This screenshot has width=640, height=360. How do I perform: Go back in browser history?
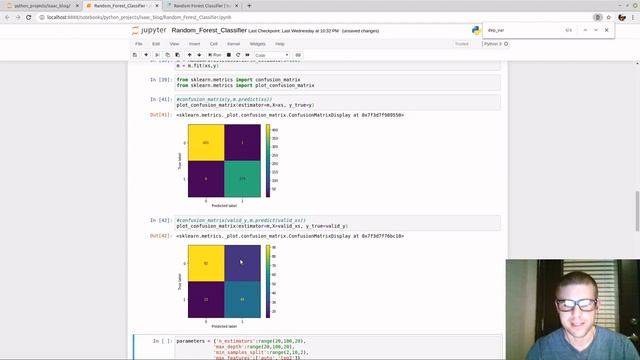tap(7, 17)
